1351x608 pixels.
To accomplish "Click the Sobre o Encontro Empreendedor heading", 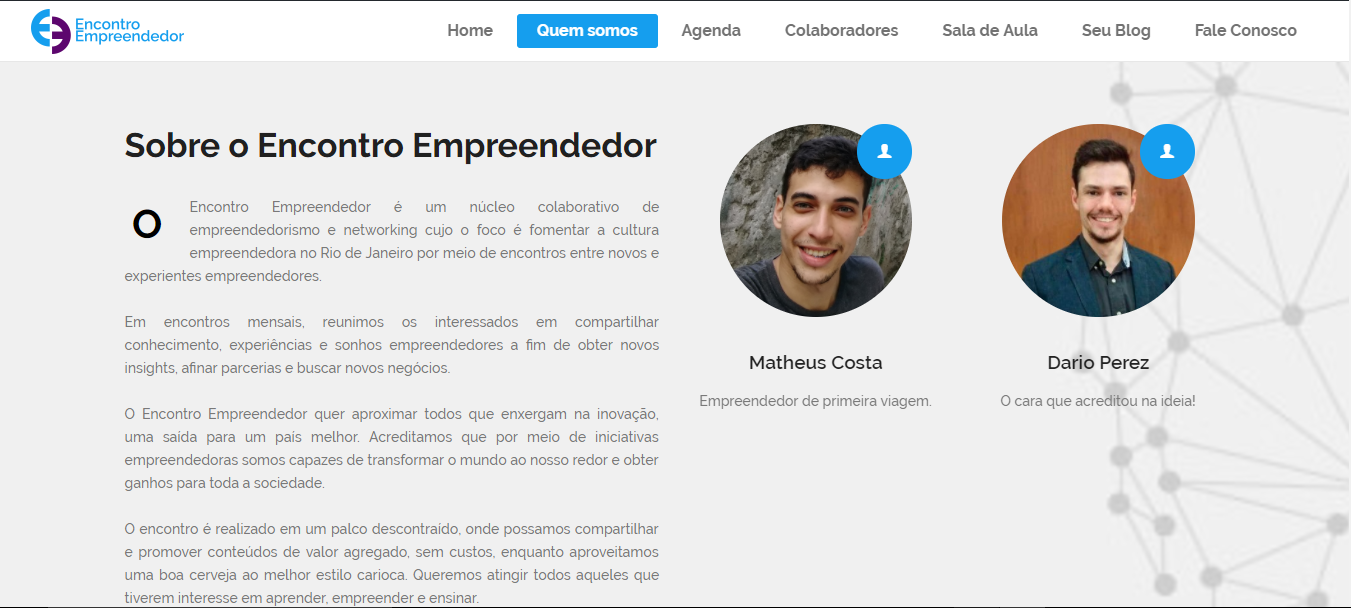I will [390, 145].
